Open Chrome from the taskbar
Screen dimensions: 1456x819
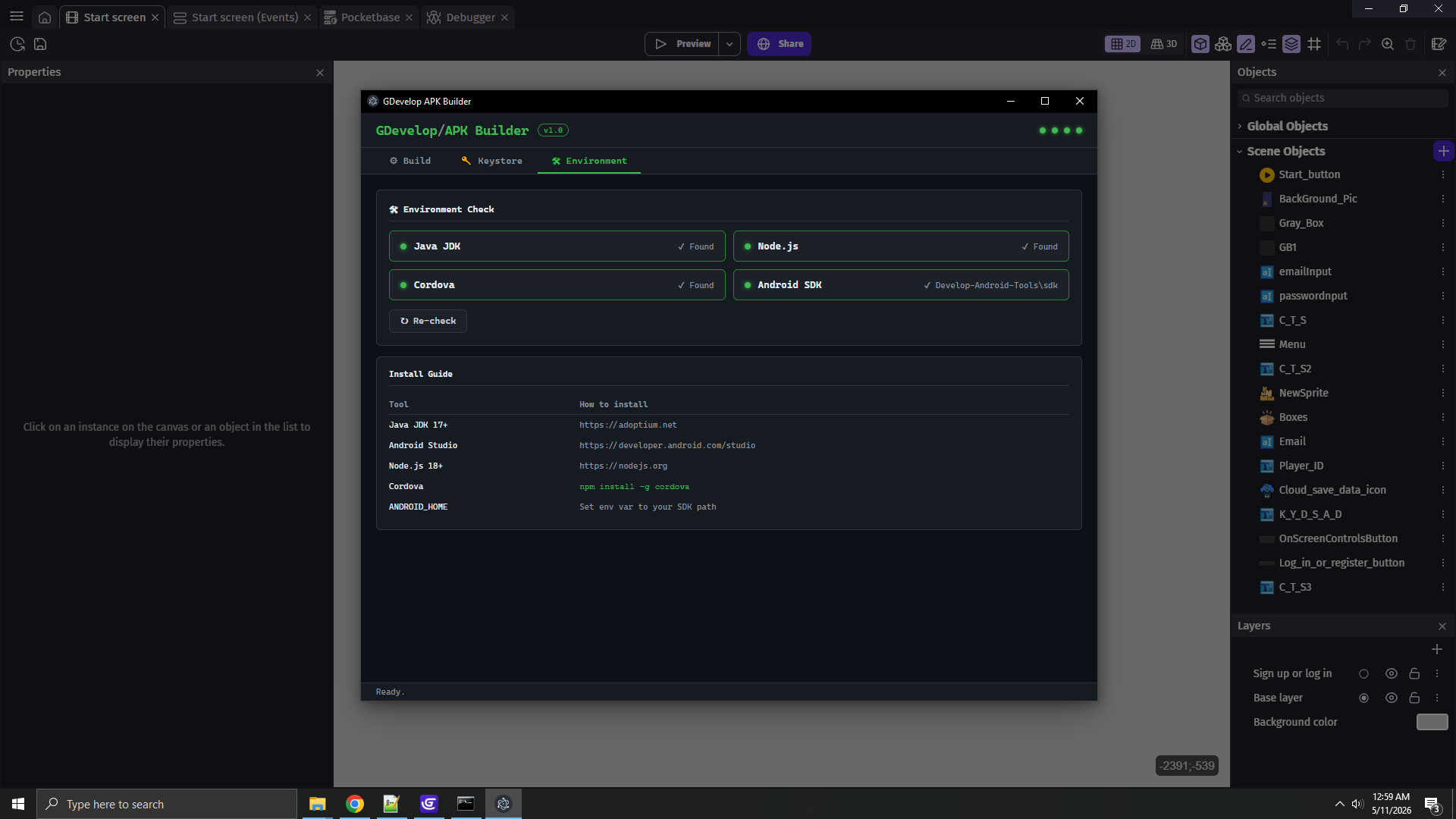click(x=354, y=804)
